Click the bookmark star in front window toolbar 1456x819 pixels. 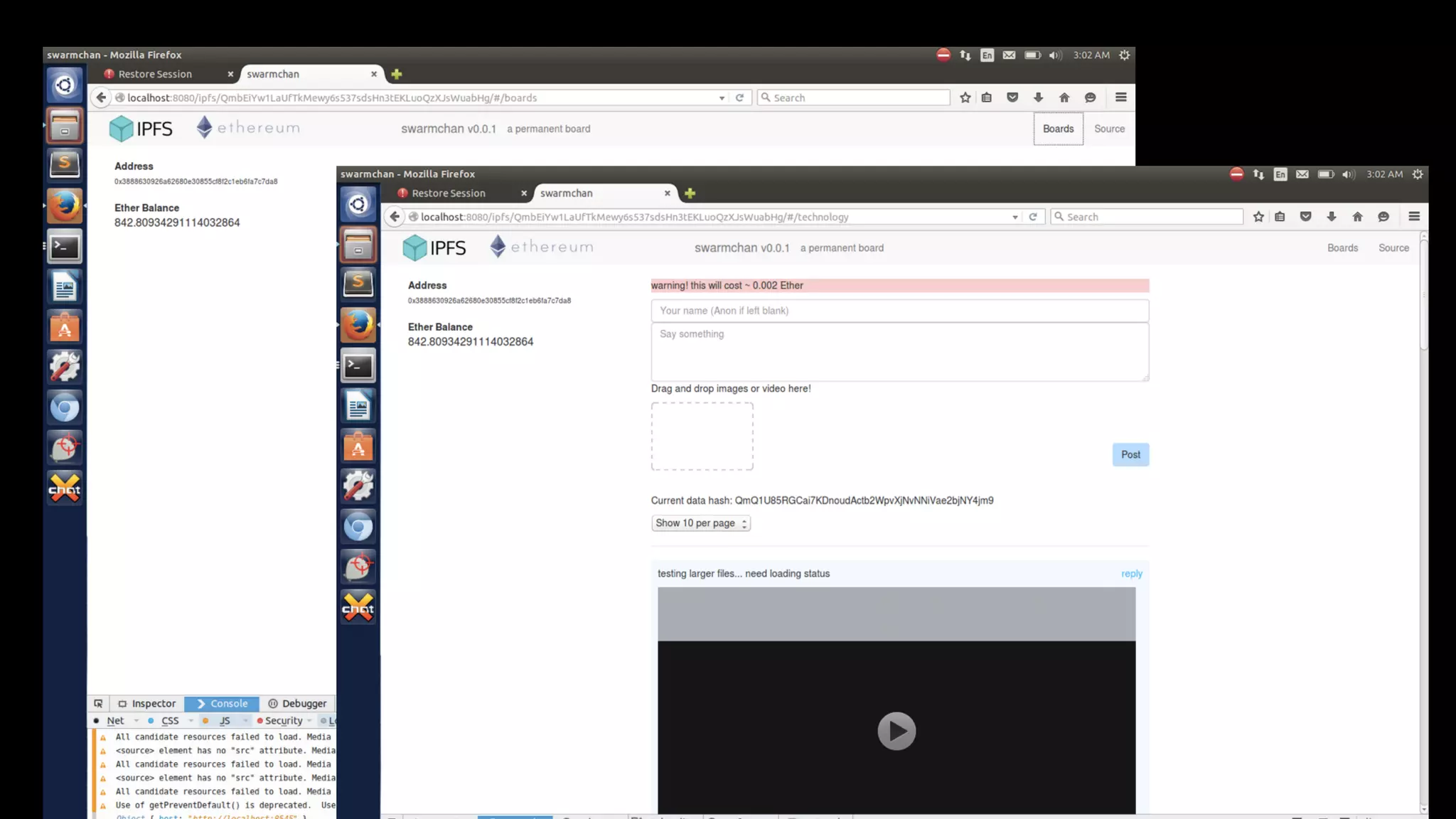pos(1258,217)
